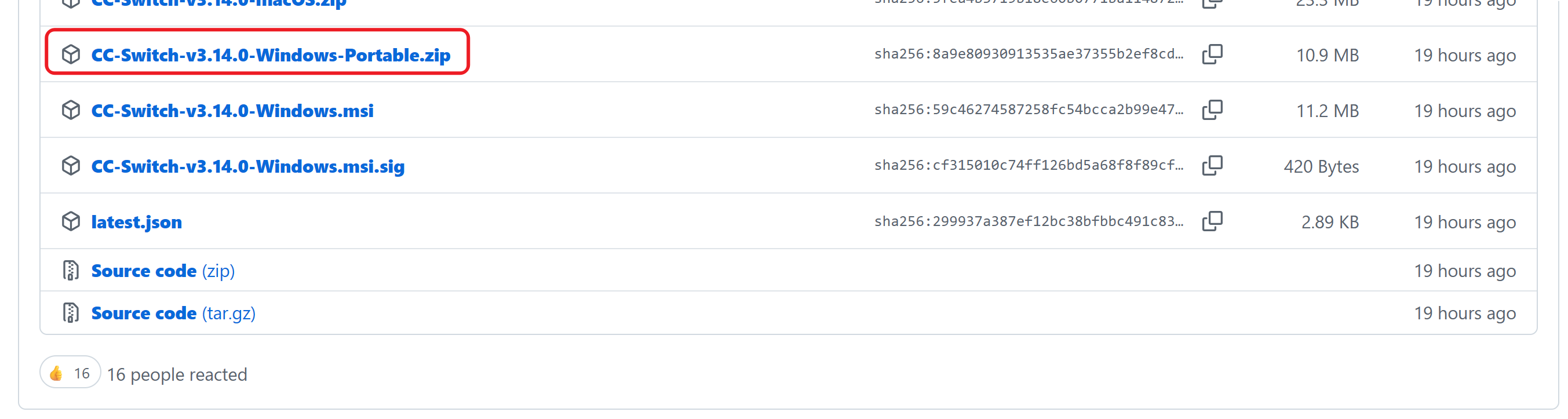
Task: Download CC-Switch-v3.14.0-Windows.msi.sig file
Action: click(248, 166)
